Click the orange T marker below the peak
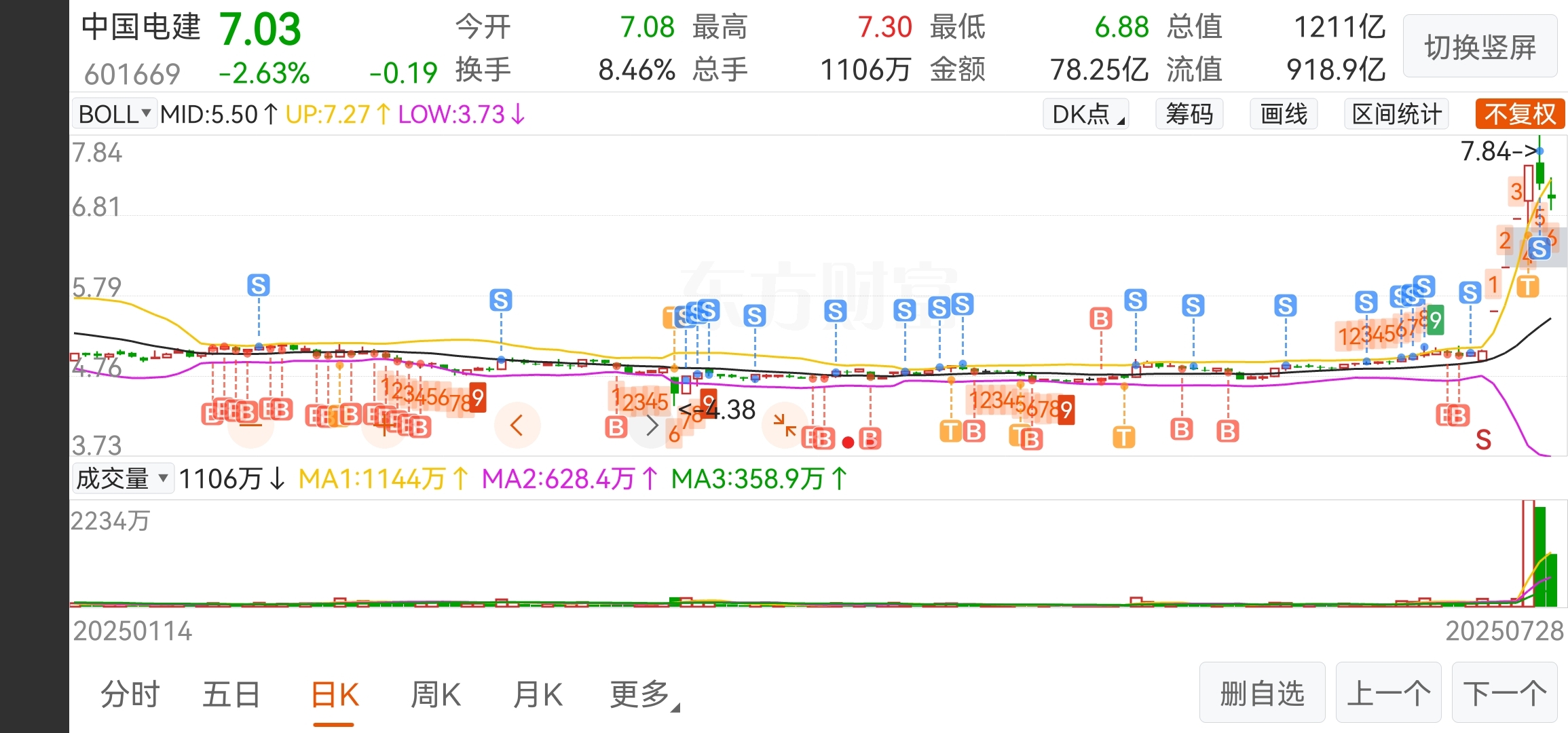 coord(1528,286)
